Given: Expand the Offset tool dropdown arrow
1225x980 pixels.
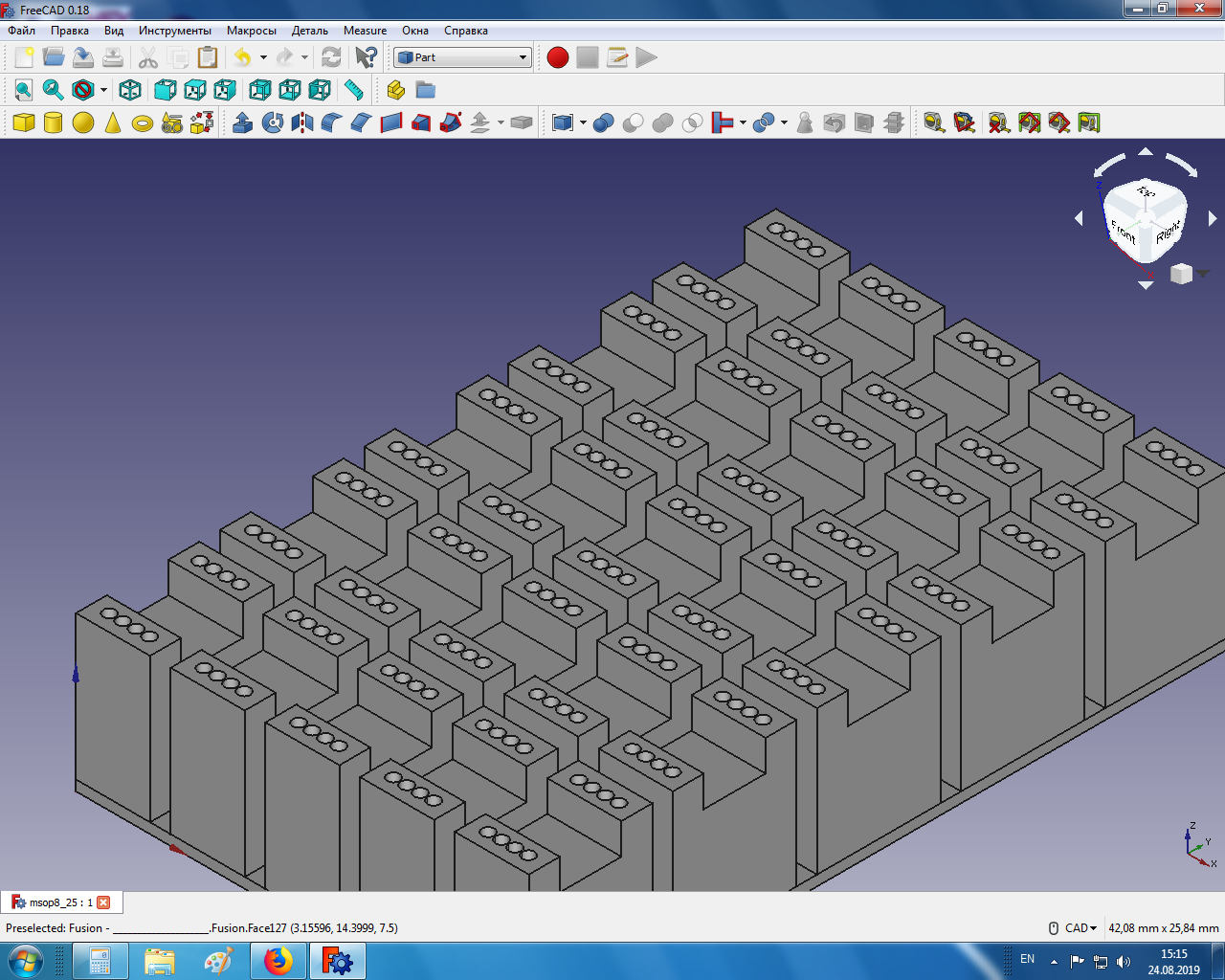Looking at the screenshot, I should pos(501,122).
